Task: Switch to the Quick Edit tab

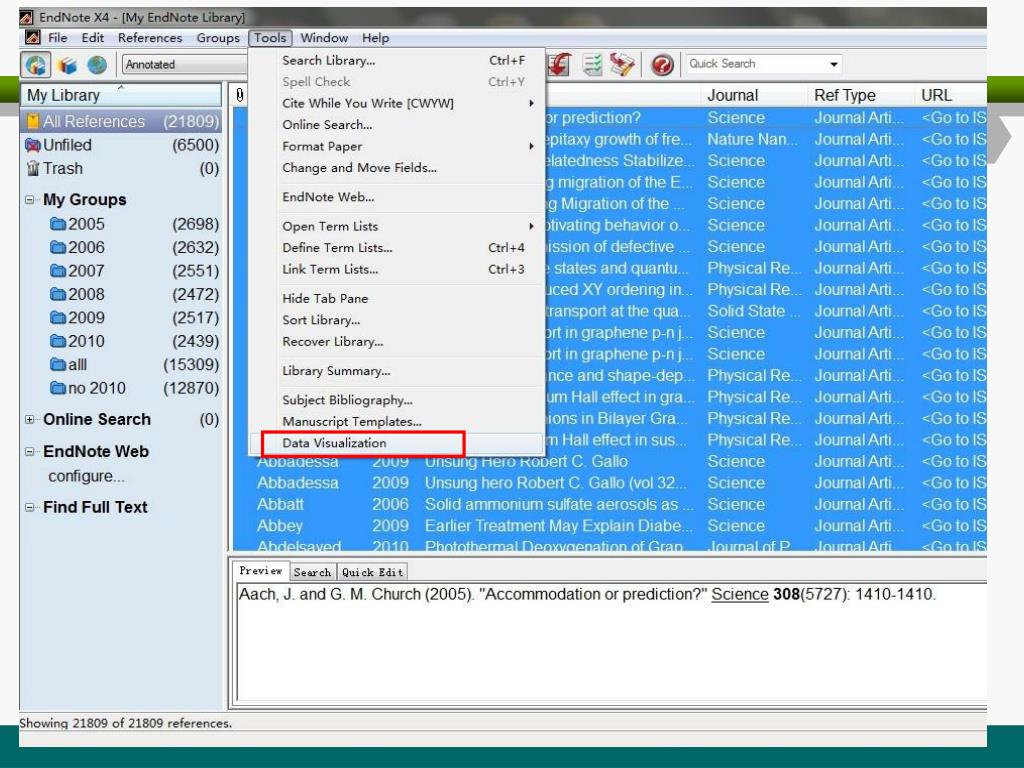Action: point(372,572)
